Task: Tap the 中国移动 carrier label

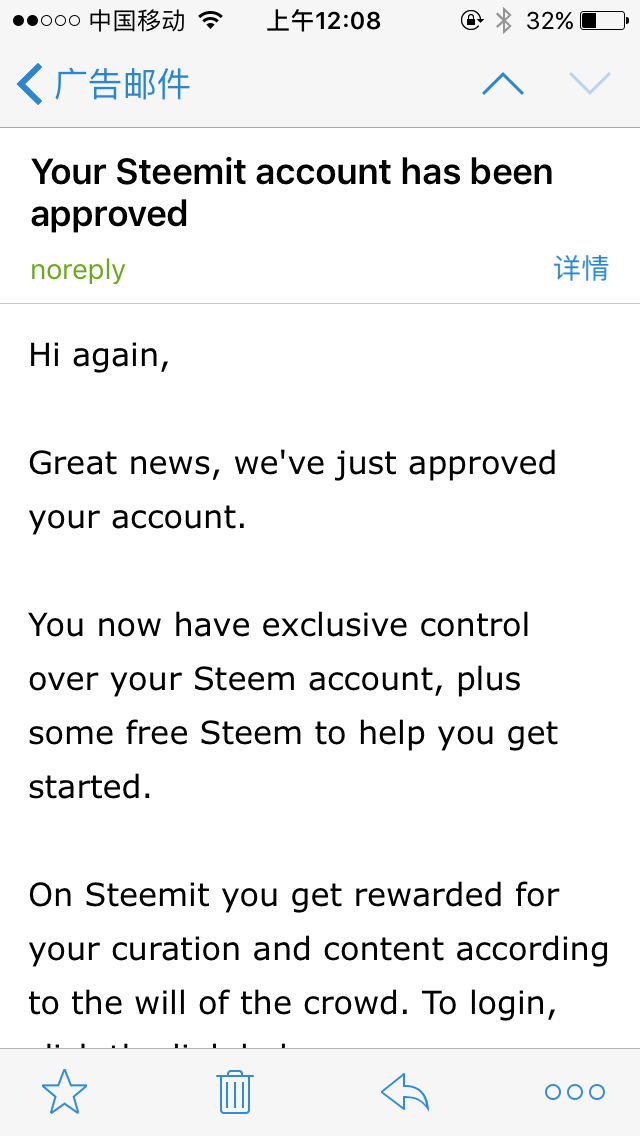Action: (x=137, y=21)
